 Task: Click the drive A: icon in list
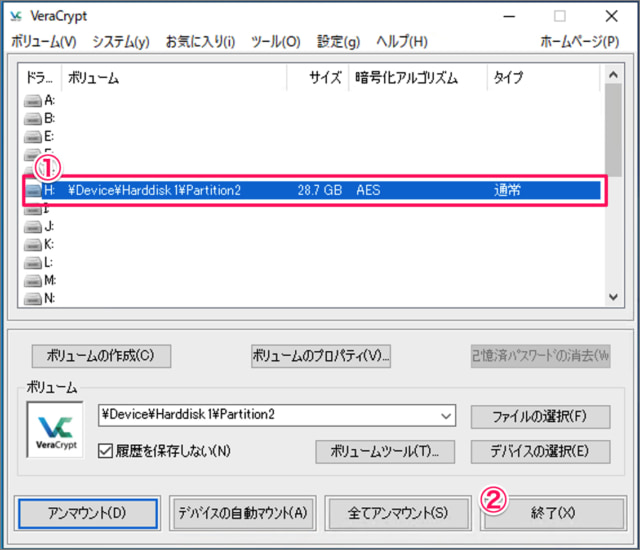tap(32, 100)
